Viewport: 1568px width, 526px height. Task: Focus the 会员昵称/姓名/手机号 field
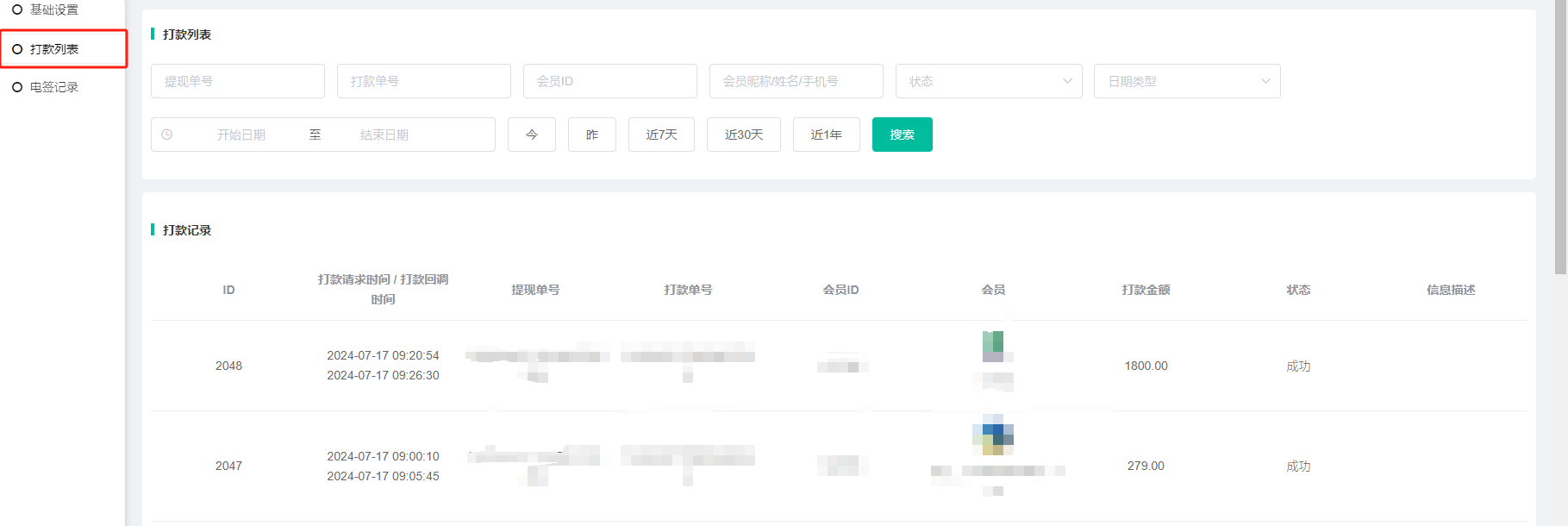796,81
